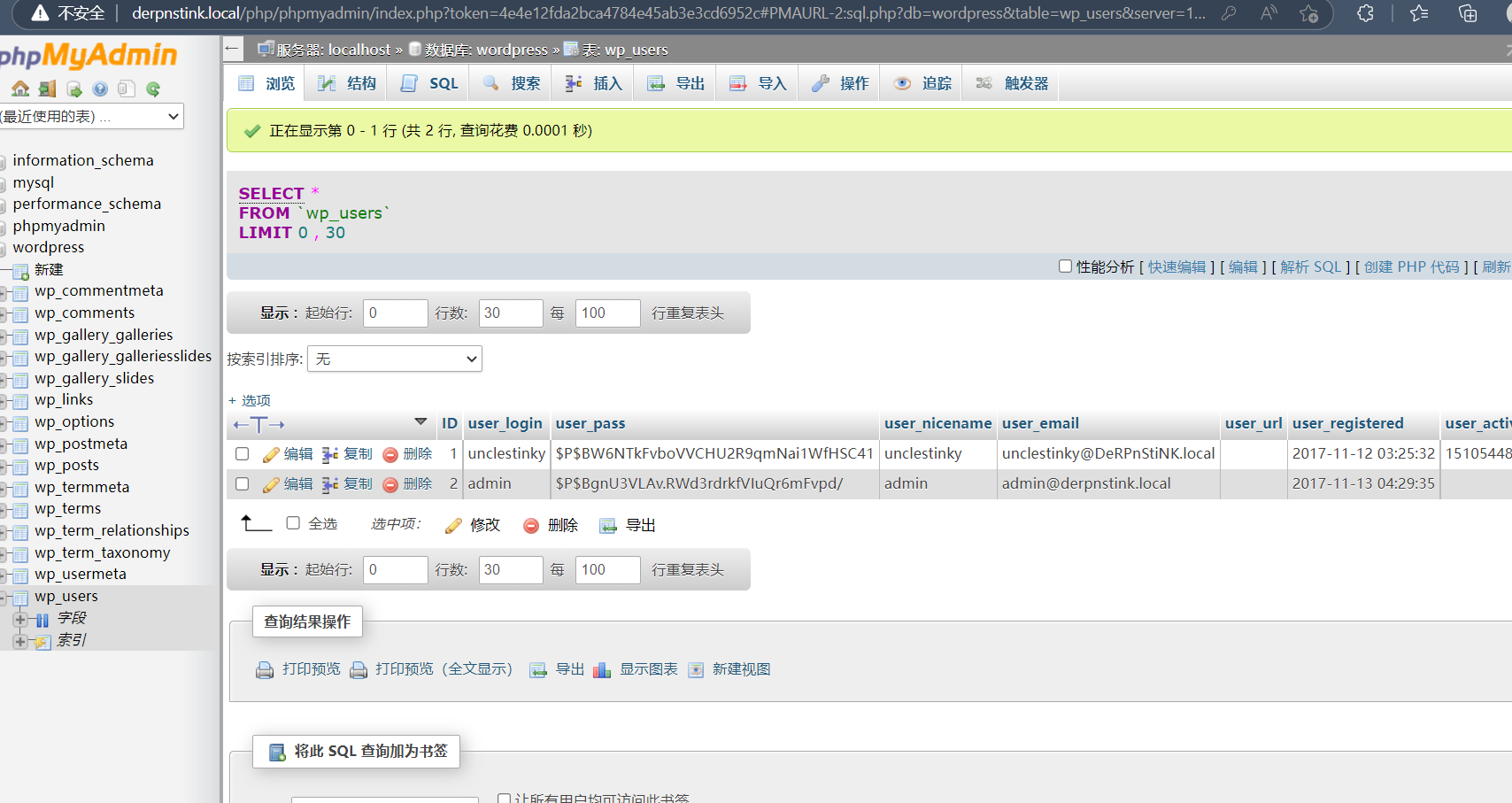1512x803 pixels.
Task: Click the top 行数 input field
Action: (x=511, y=313)
